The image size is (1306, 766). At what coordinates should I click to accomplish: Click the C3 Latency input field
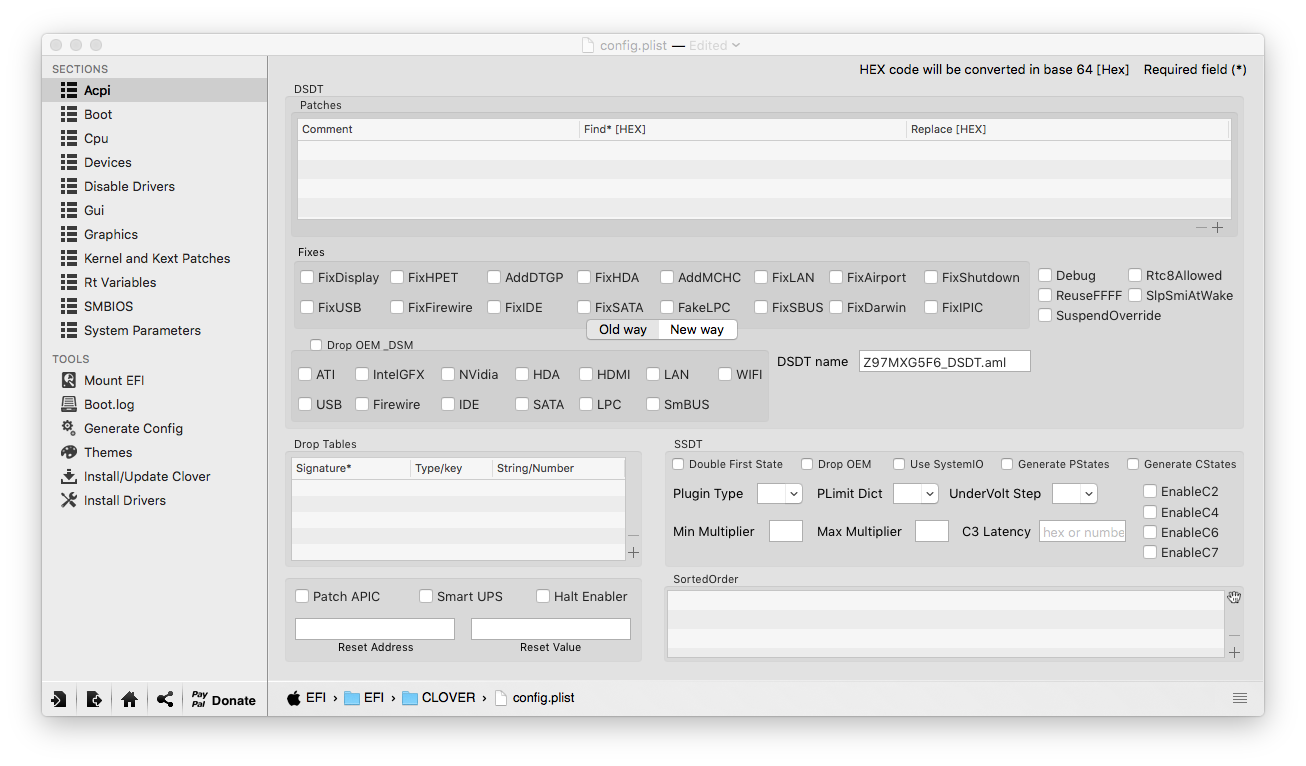[x=1083, y=531]
